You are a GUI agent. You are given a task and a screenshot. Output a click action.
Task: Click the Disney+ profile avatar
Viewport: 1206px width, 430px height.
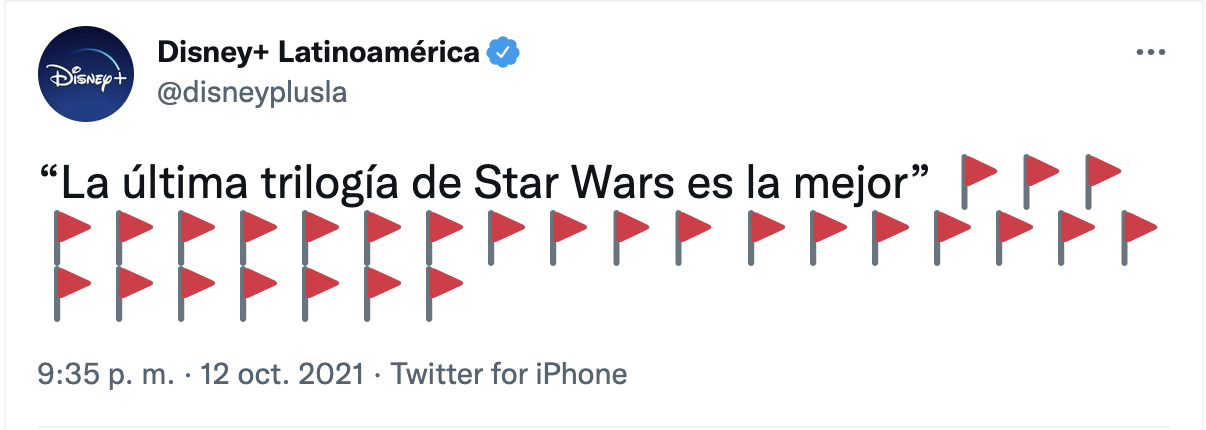click(x=84, y=73)
